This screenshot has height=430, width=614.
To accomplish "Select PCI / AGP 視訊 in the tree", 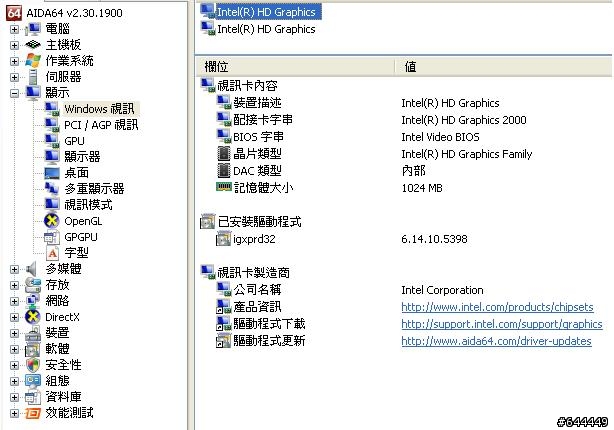I will tap(101, 125).
